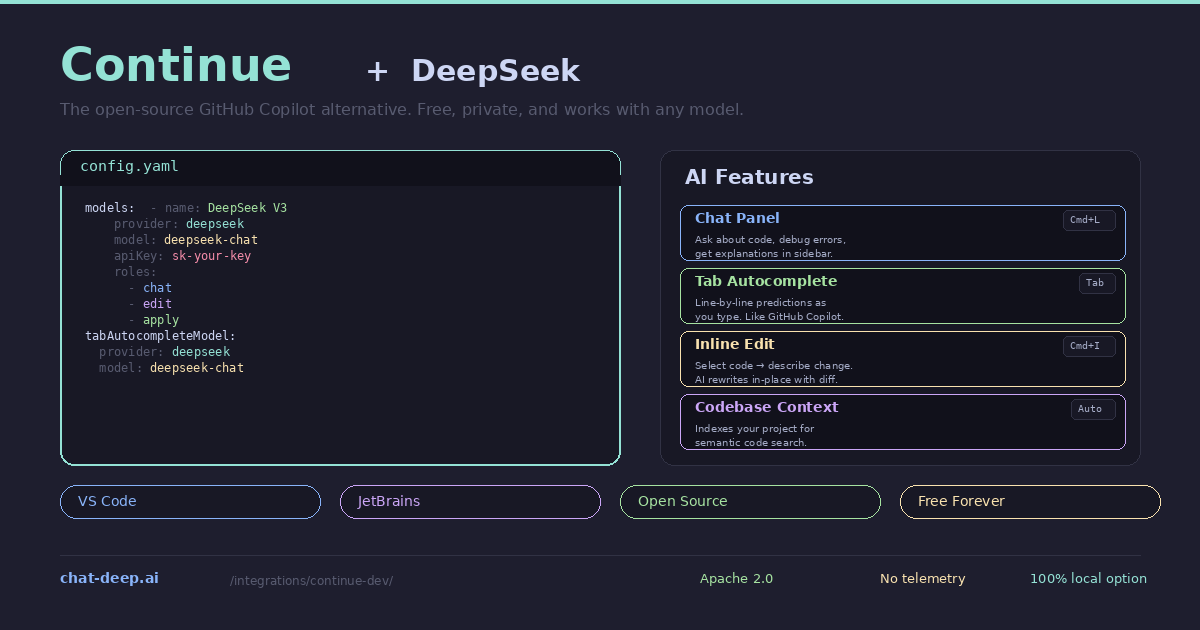Click the Free Forever badge
The image size is (1200, 630).
click(1030, 501)
